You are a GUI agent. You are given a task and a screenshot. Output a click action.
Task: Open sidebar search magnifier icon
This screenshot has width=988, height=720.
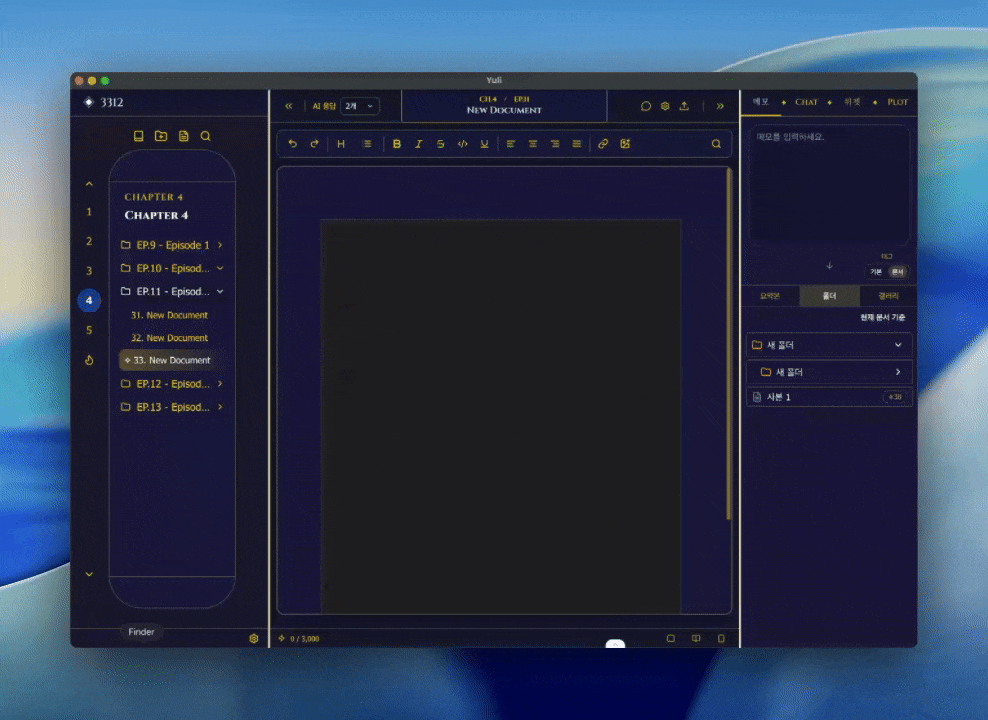tap(205, 136)
